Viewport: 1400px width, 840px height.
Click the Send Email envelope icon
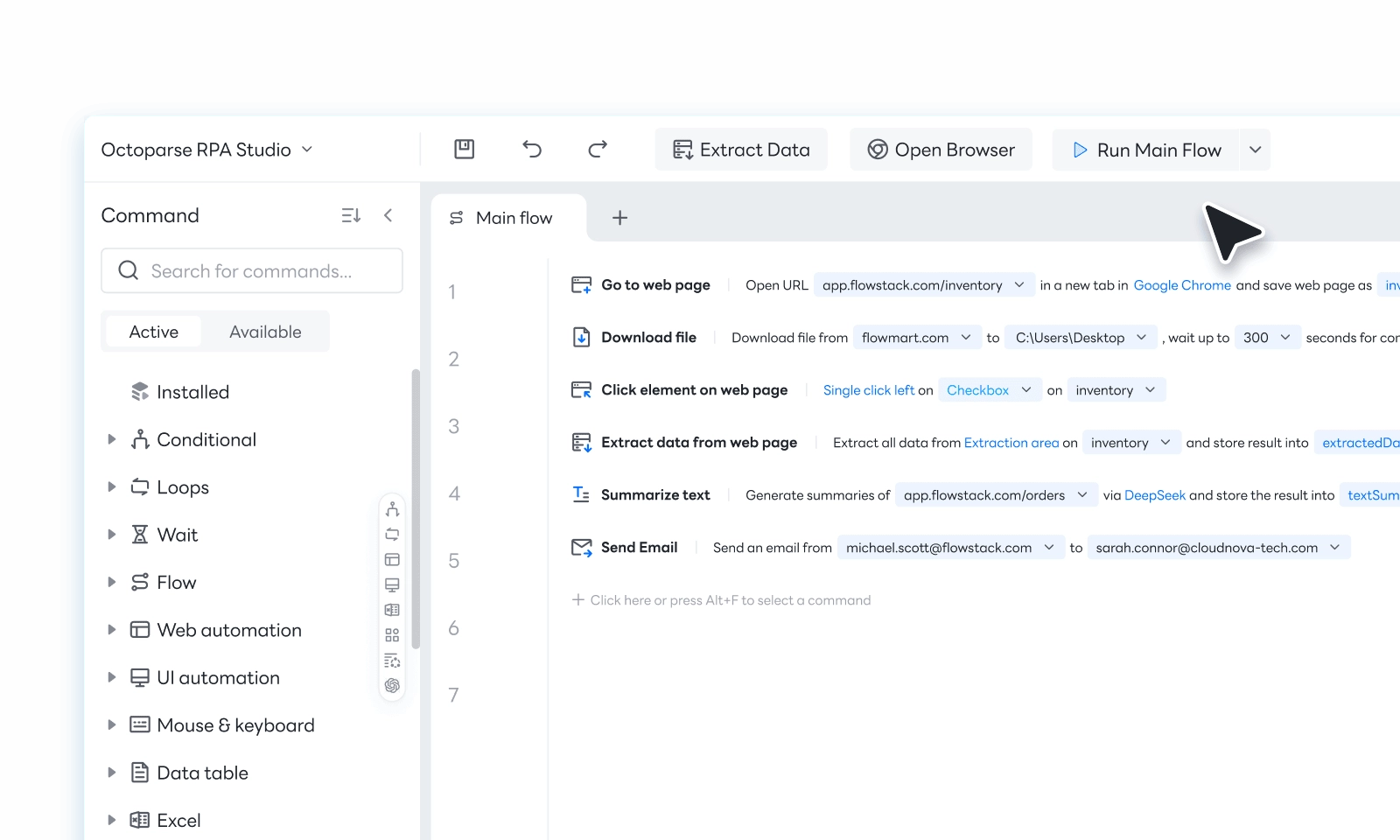click(x=581, y=548)
